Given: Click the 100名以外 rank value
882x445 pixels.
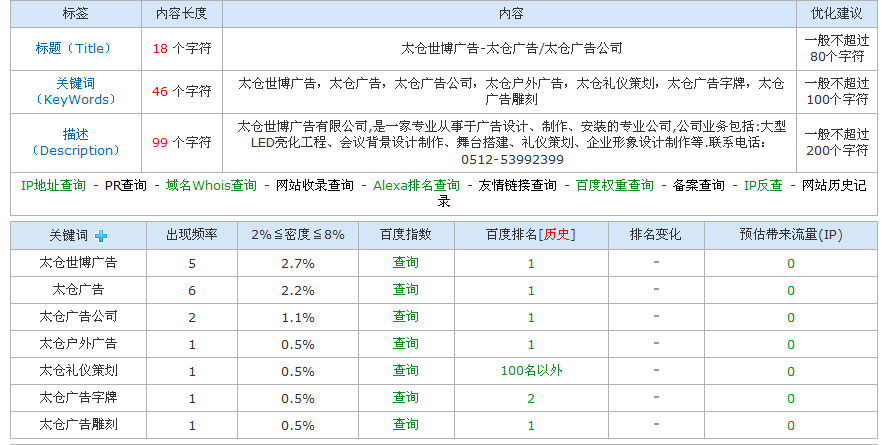Looking at the screenshot, I should coord(532,371).
